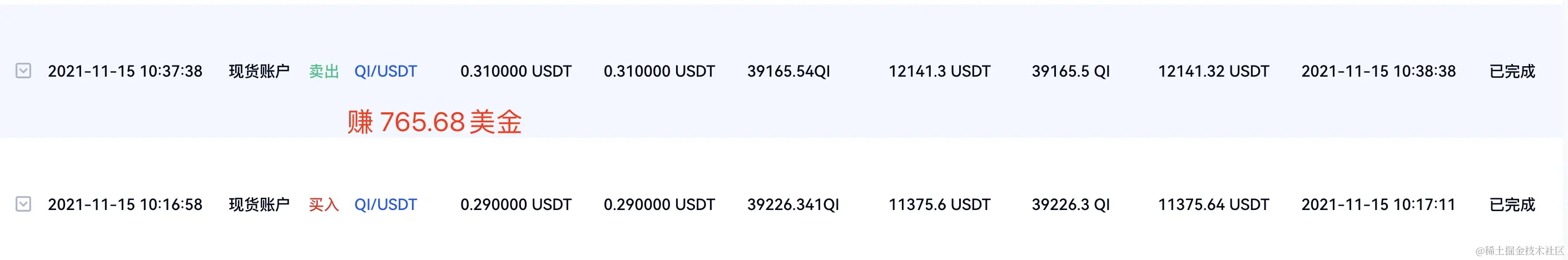This screenshot has height=260, width=1568.
Task: Click the 2021-11-15 10:37:38 order time
Action: pyautogui.click(x=125, y=72)
